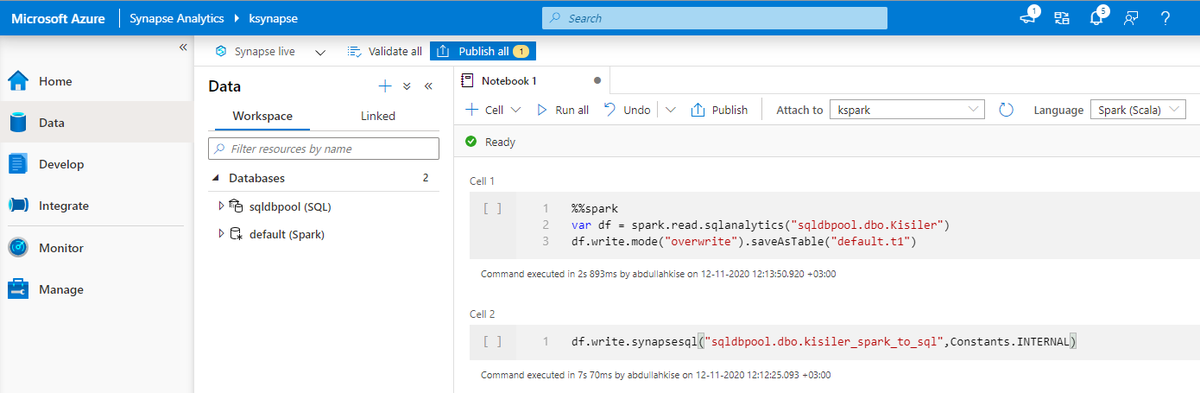Viewport: 1200px width, 393px height.
Task: Click Run all in notebook toolbar
Action: pos(563,110)
